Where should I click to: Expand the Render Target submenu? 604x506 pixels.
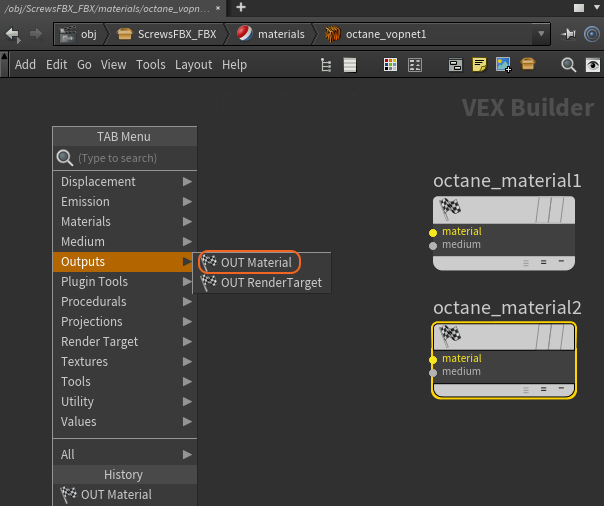(125, 342)
